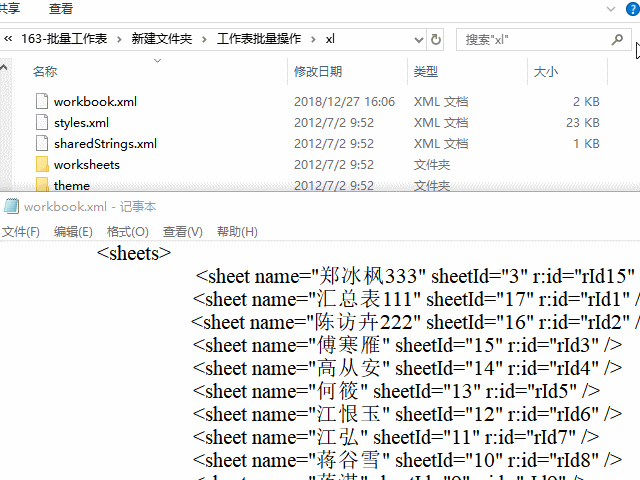
Task: Navigate to 新建文件夹 breadcrumb
Action: [x=162, y=39]
